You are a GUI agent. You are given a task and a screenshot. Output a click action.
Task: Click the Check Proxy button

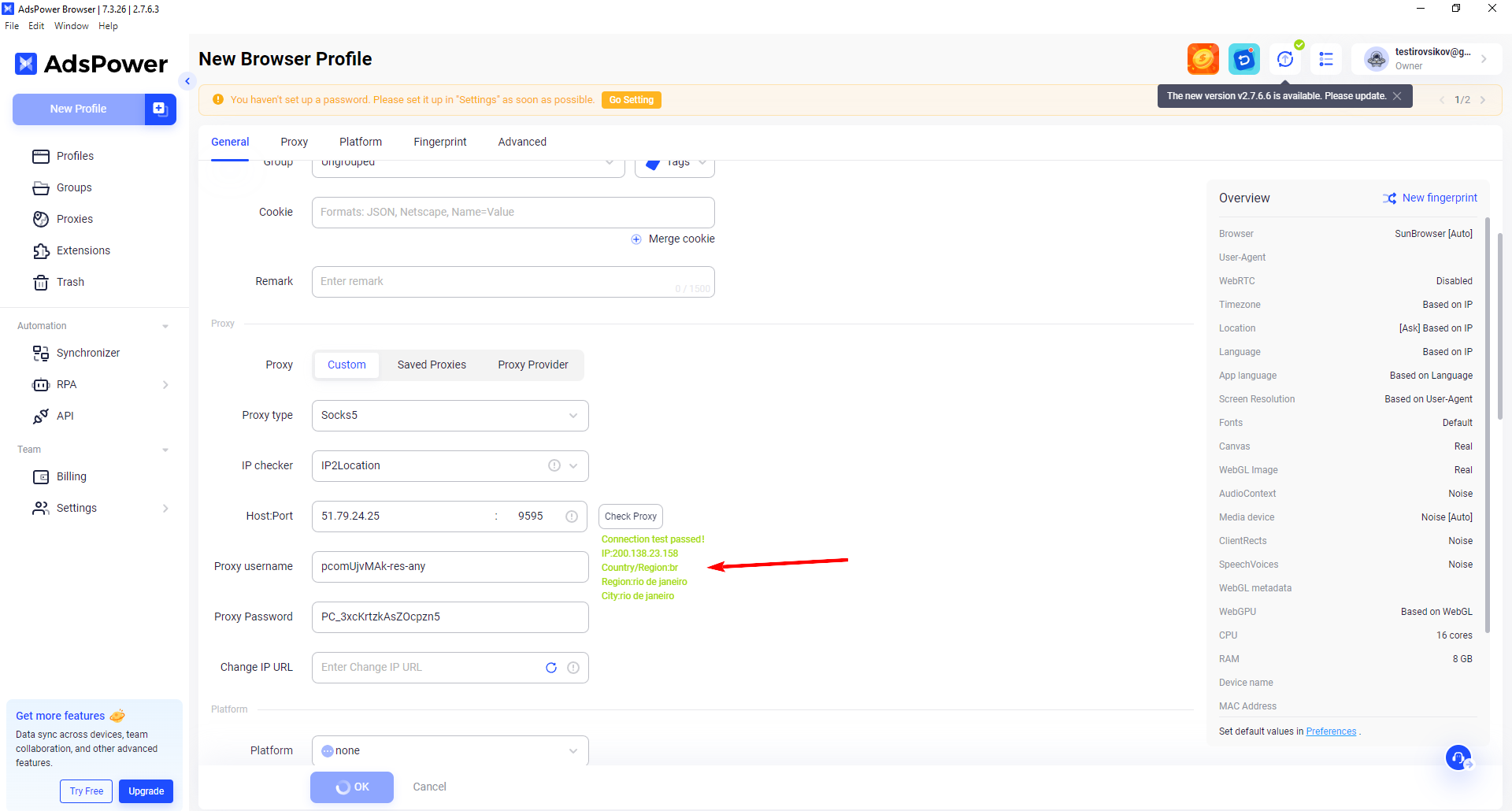click(x=630, y=517)
